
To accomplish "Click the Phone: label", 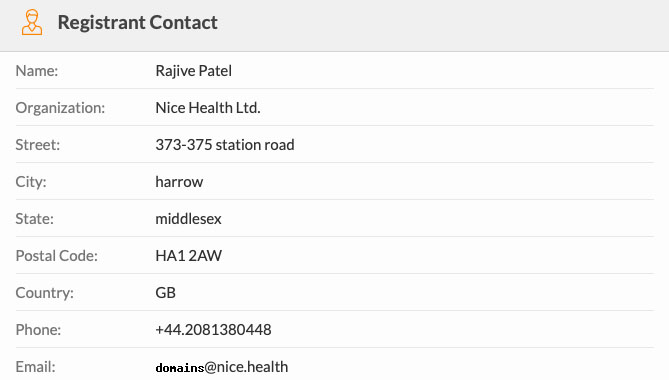I will coord(38,330).
